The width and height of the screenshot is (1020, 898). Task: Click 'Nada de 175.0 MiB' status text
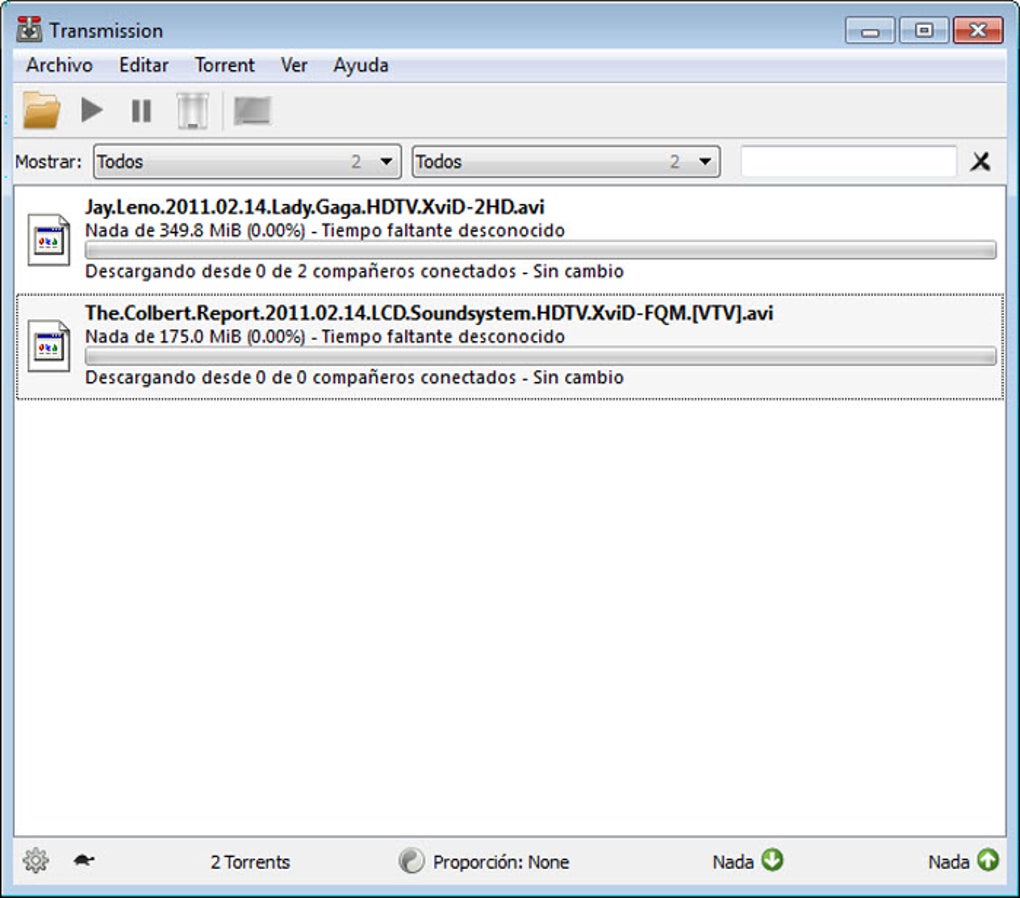pyautogui.click(x=325, y=336)
